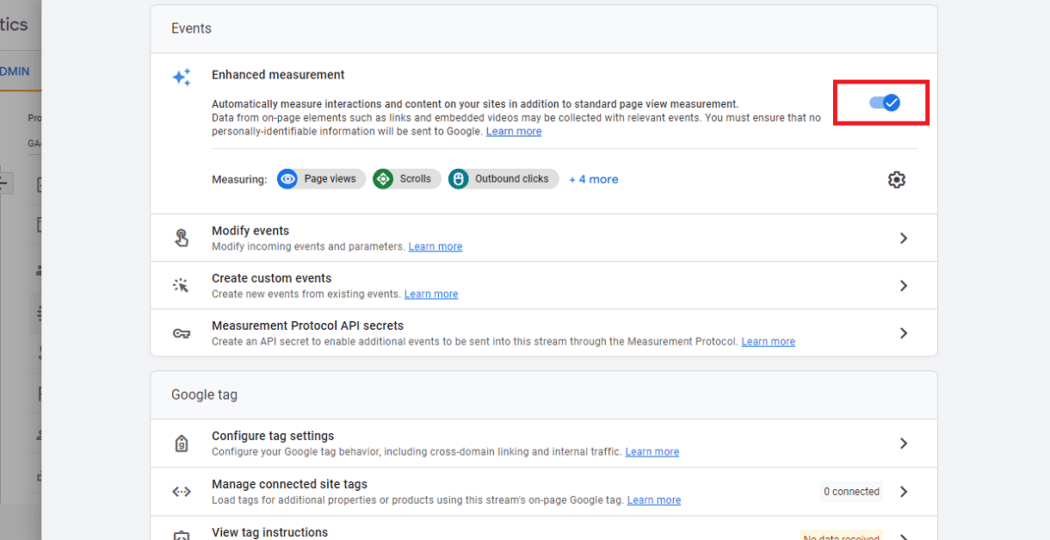The image size is (1050, 540).
Task: Open Learn more under Enhanced measurement
Action: [514, 131]
